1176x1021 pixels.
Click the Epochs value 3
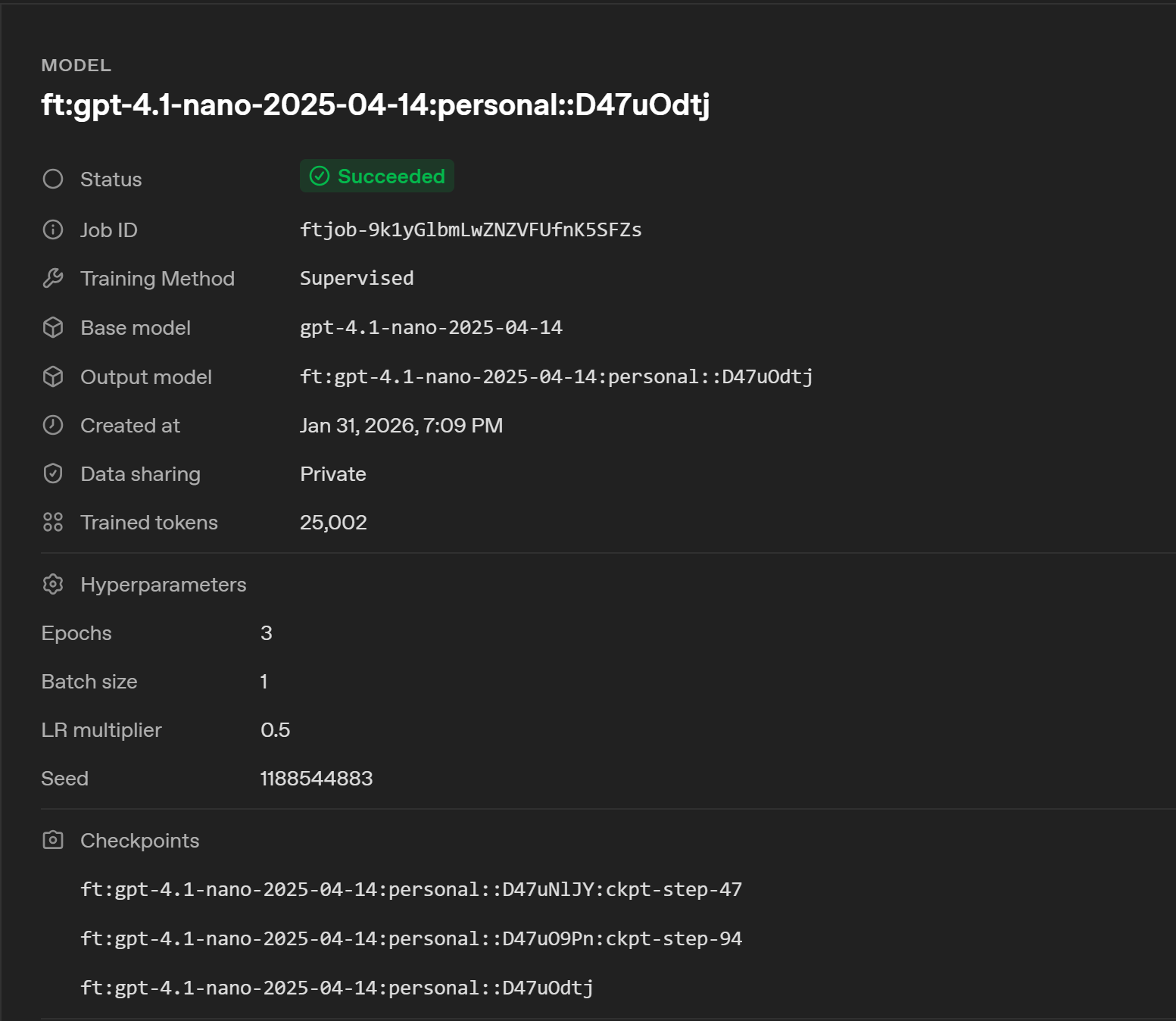[267, 632]
